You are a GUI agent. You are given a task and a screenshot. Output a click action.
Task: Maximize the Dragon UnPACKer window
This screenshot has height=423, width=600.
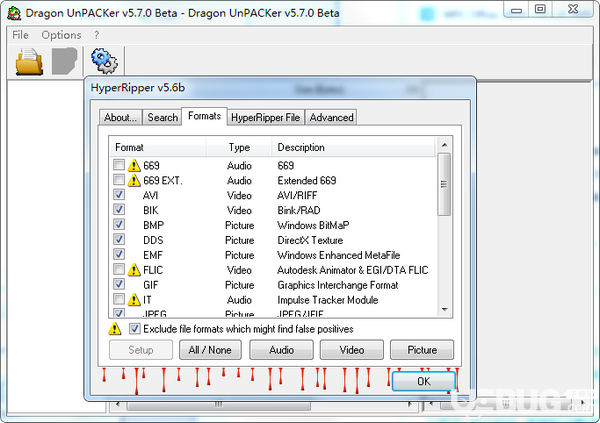(540, 9)
